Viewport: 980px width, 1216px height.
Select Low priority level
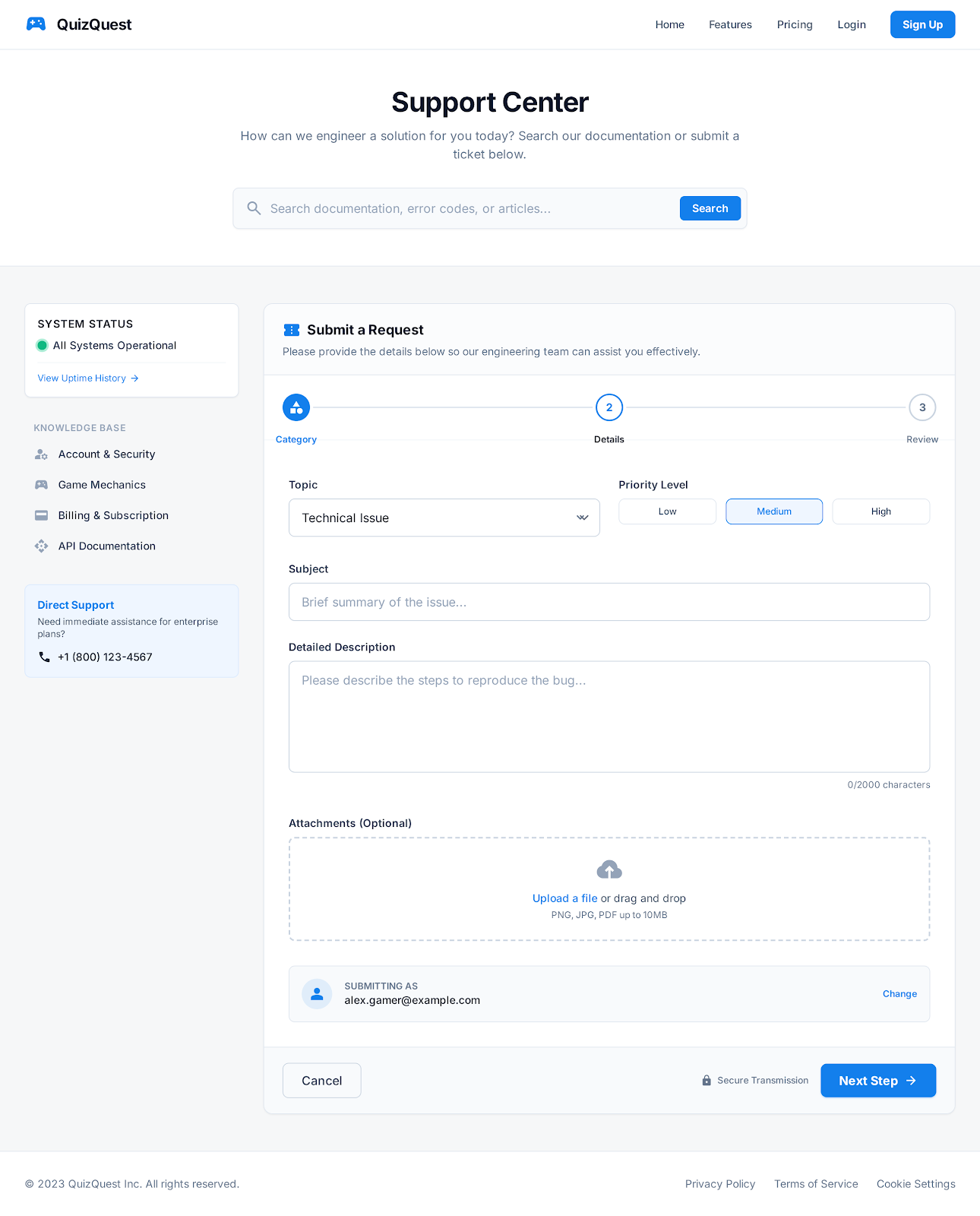667,511
